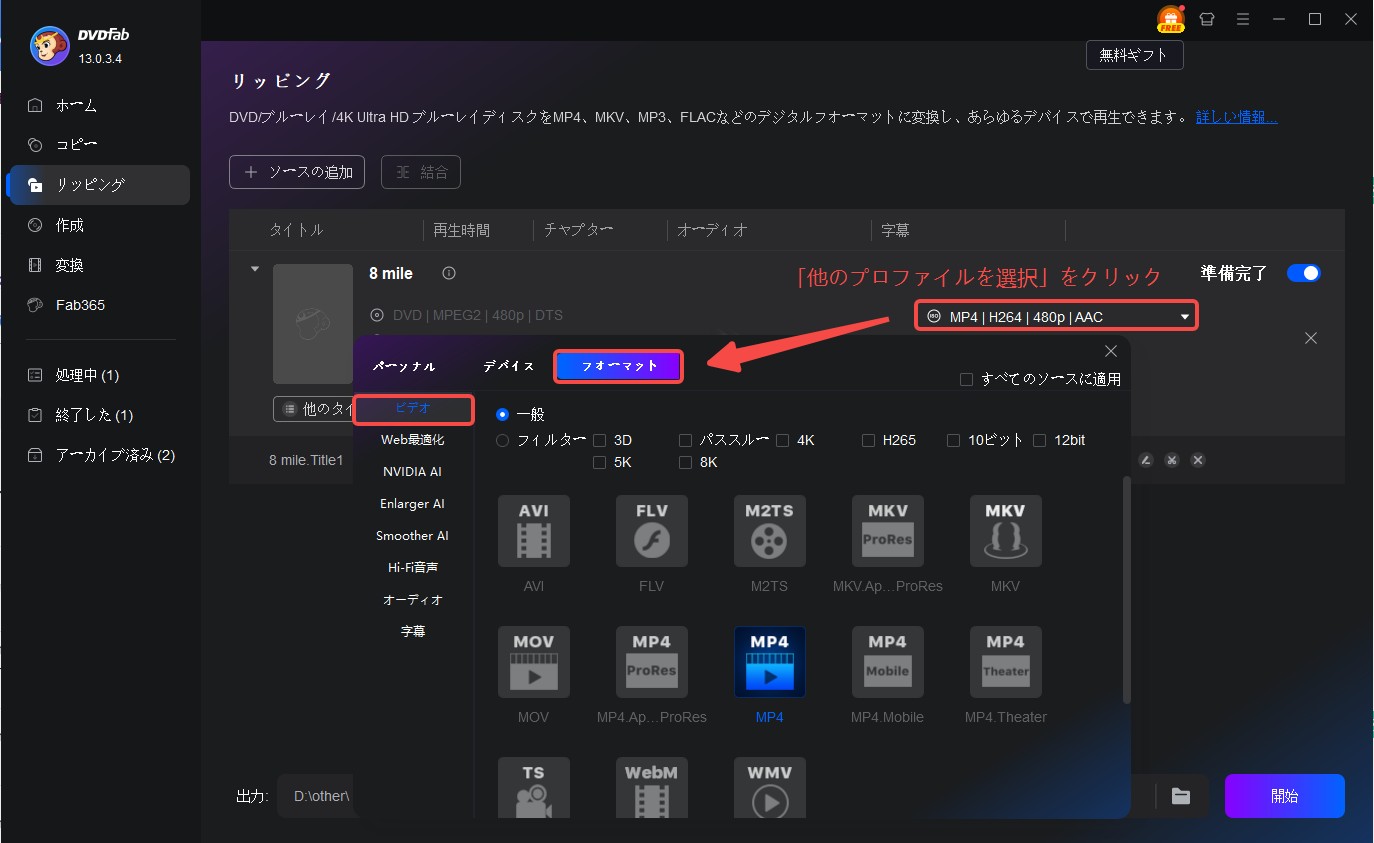The height and width of the screenshot is (843, 1374).
Task: Select the Web optimized category
Action: 413,440
